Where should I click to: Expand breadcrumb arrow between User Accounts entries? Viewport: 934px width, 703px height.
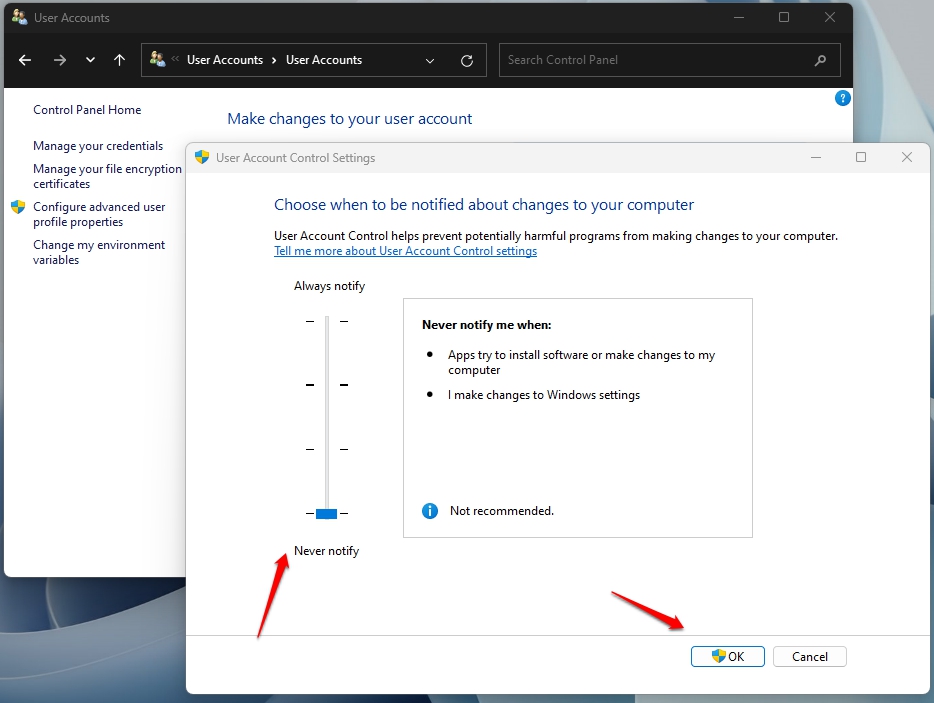click(274, 60)
